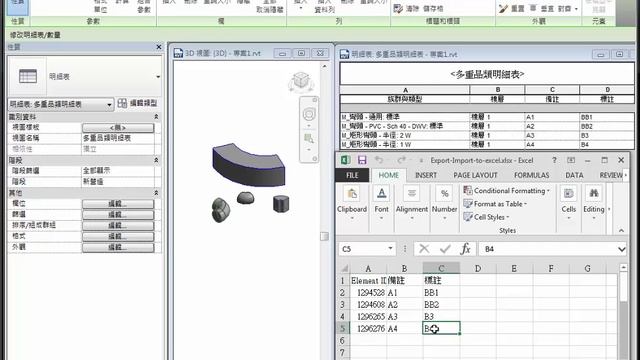Click the 外觀 edit button
This screenshot has width=640, height=360.
118,247
